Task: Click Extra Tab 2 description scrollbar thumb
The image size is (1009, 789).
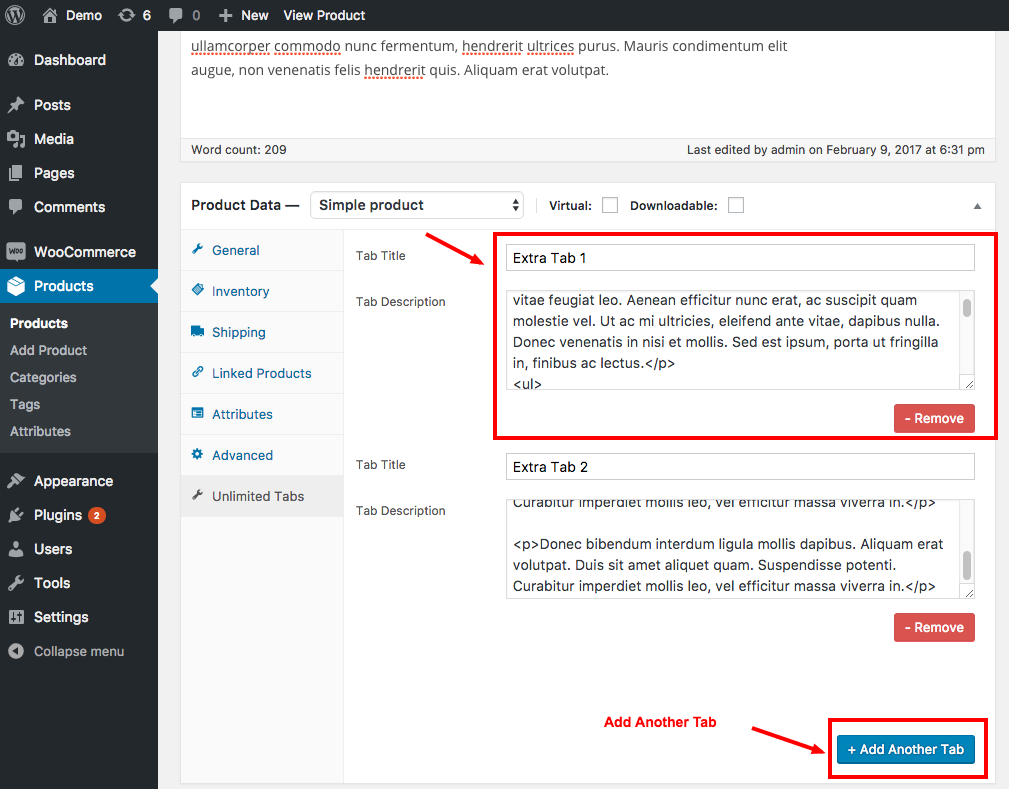Action: (x=967, y=565)
